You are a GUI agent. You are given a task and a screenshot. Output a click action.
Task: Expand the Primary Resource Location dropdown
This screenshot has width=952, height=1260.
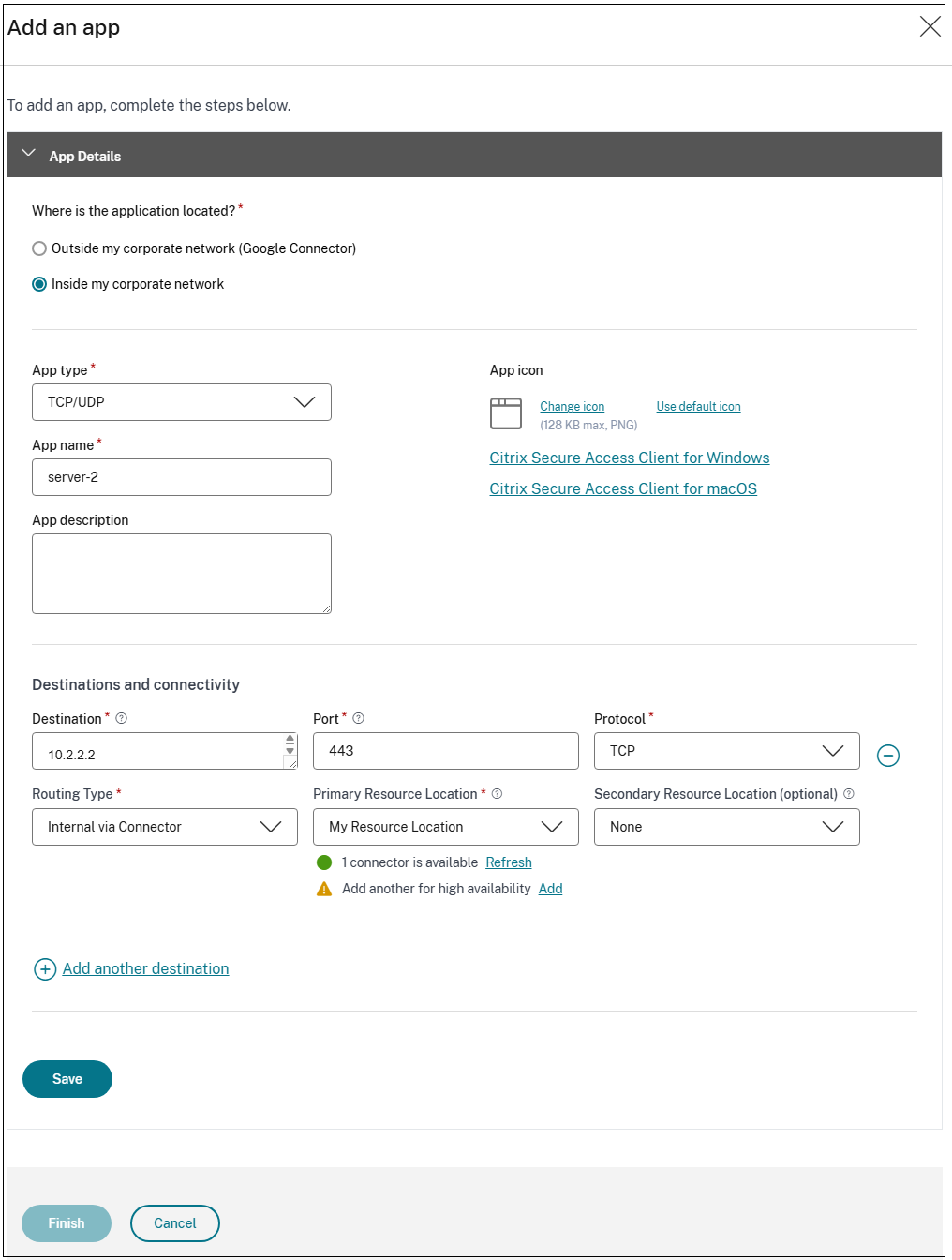[445, 827]
